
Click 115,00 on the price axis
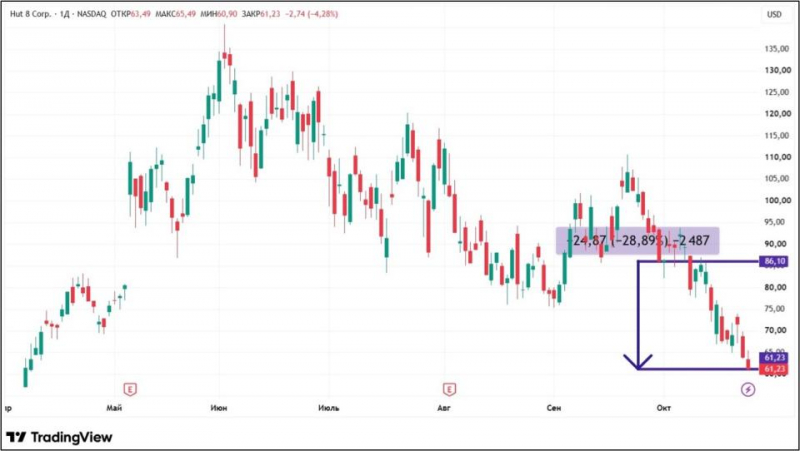click(778, 135)
